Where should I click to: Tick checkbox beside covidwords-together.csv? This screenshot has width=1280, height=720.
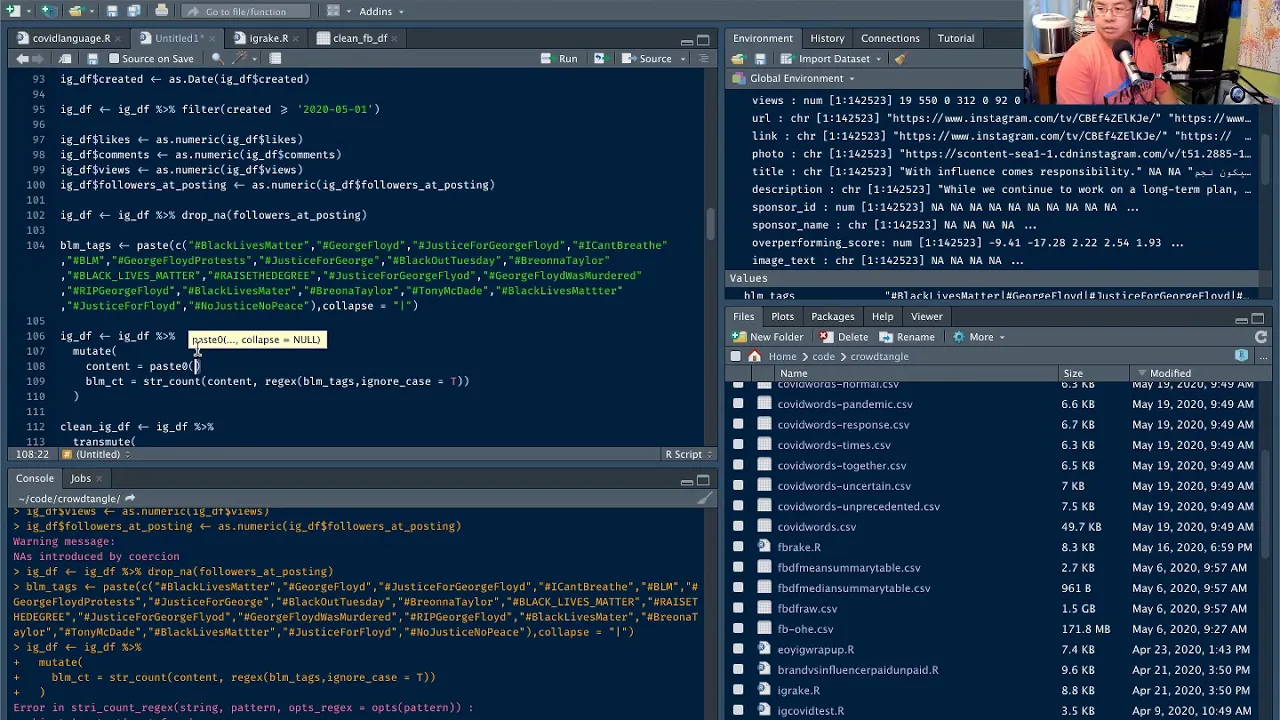(738, 466)
